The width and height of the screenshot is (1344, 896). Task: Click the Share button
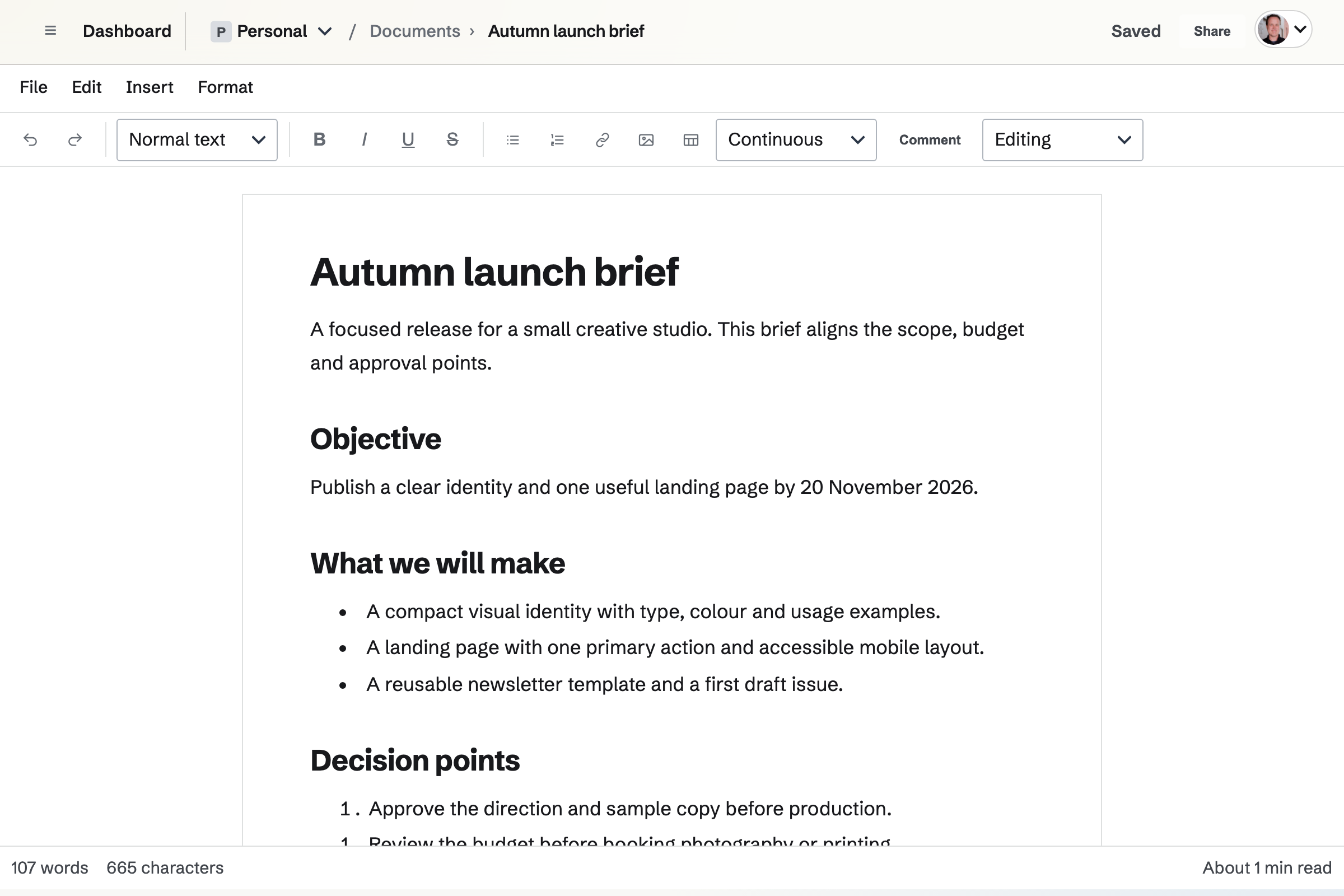point(1211,31)
